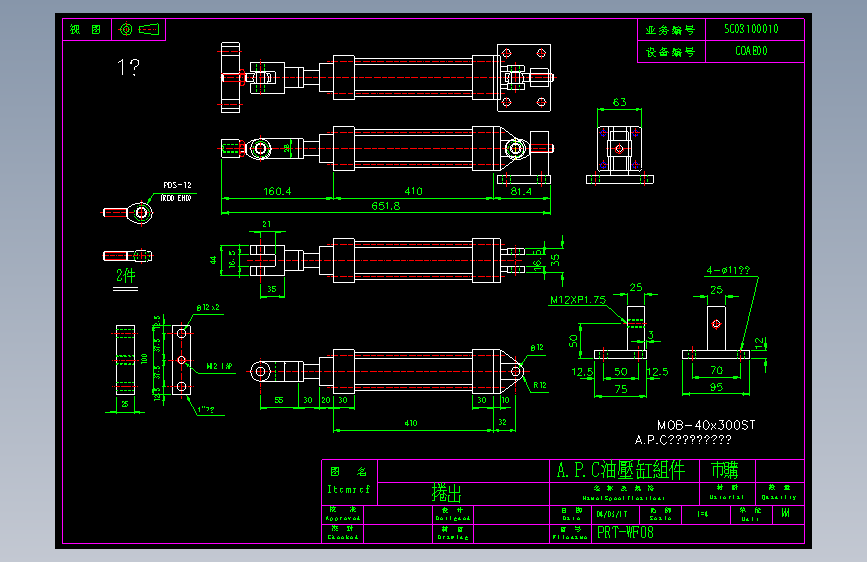Click the 'A.P.C油壓缸組件' title text

click(x=621, y=470)
